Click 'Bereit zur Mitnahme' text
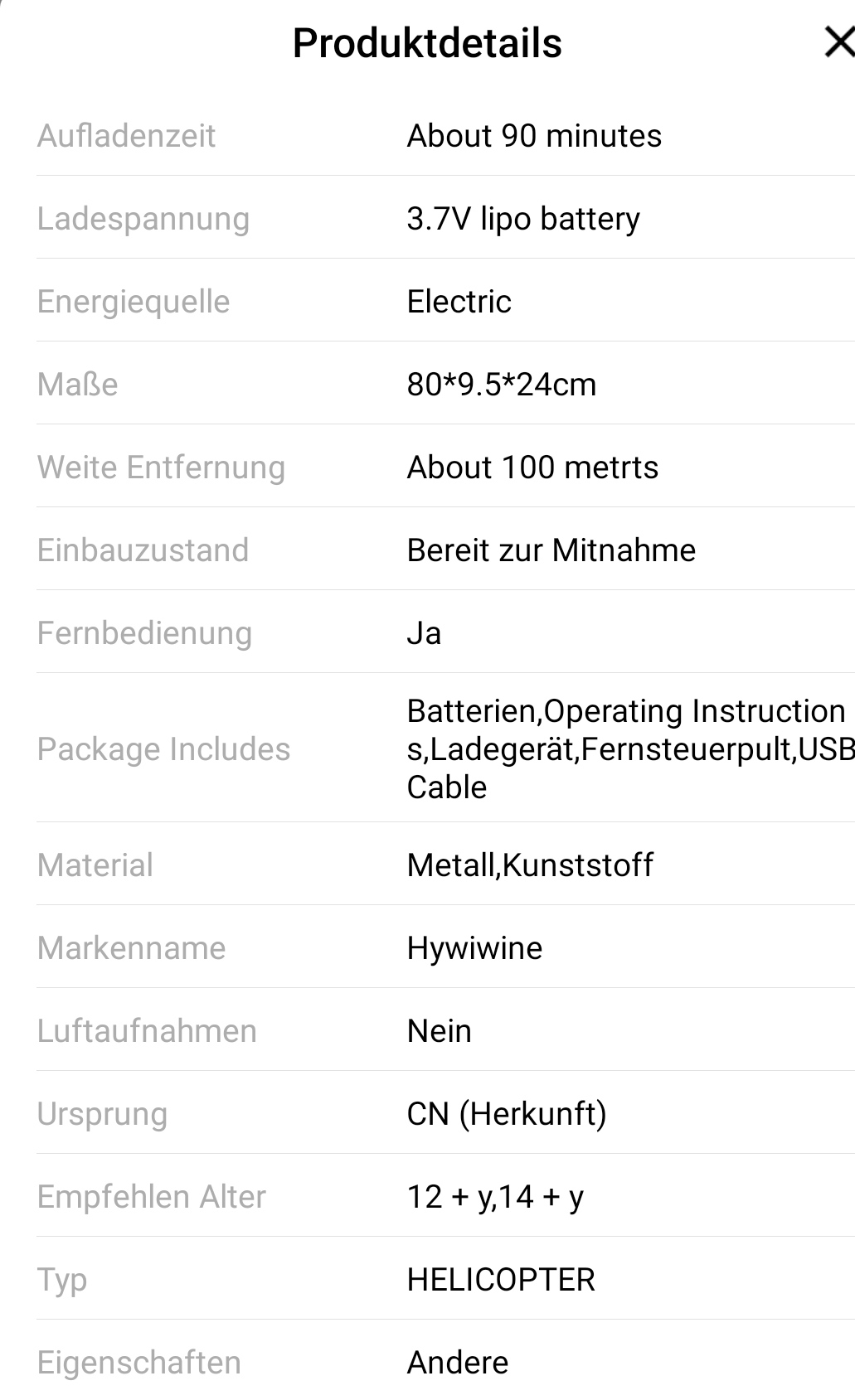Image resolution: width=855 pixels, height=1400 pixels. coord(551,550)
